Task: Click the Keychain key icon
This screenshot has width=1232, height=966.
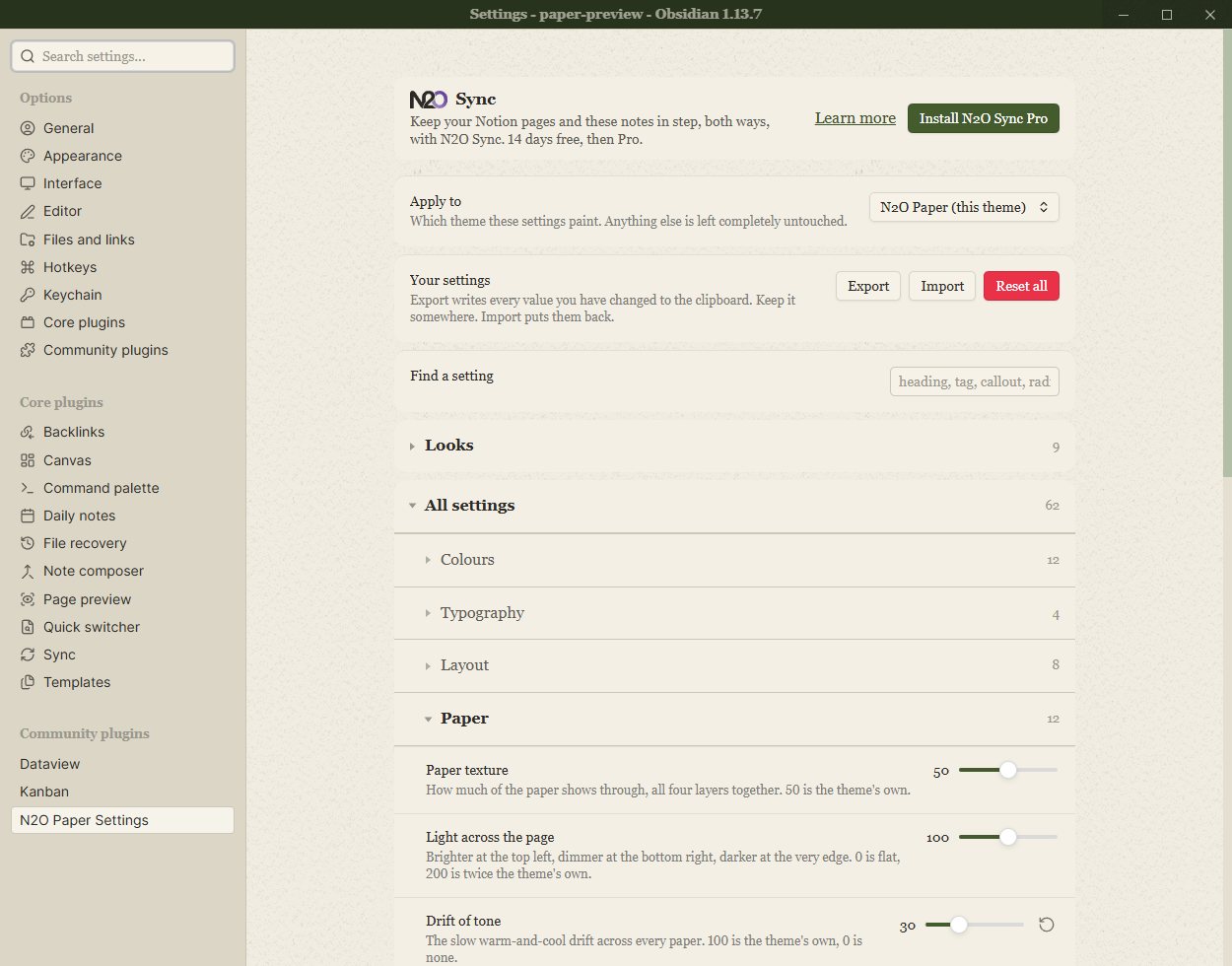Action: (x=28, y=295)
